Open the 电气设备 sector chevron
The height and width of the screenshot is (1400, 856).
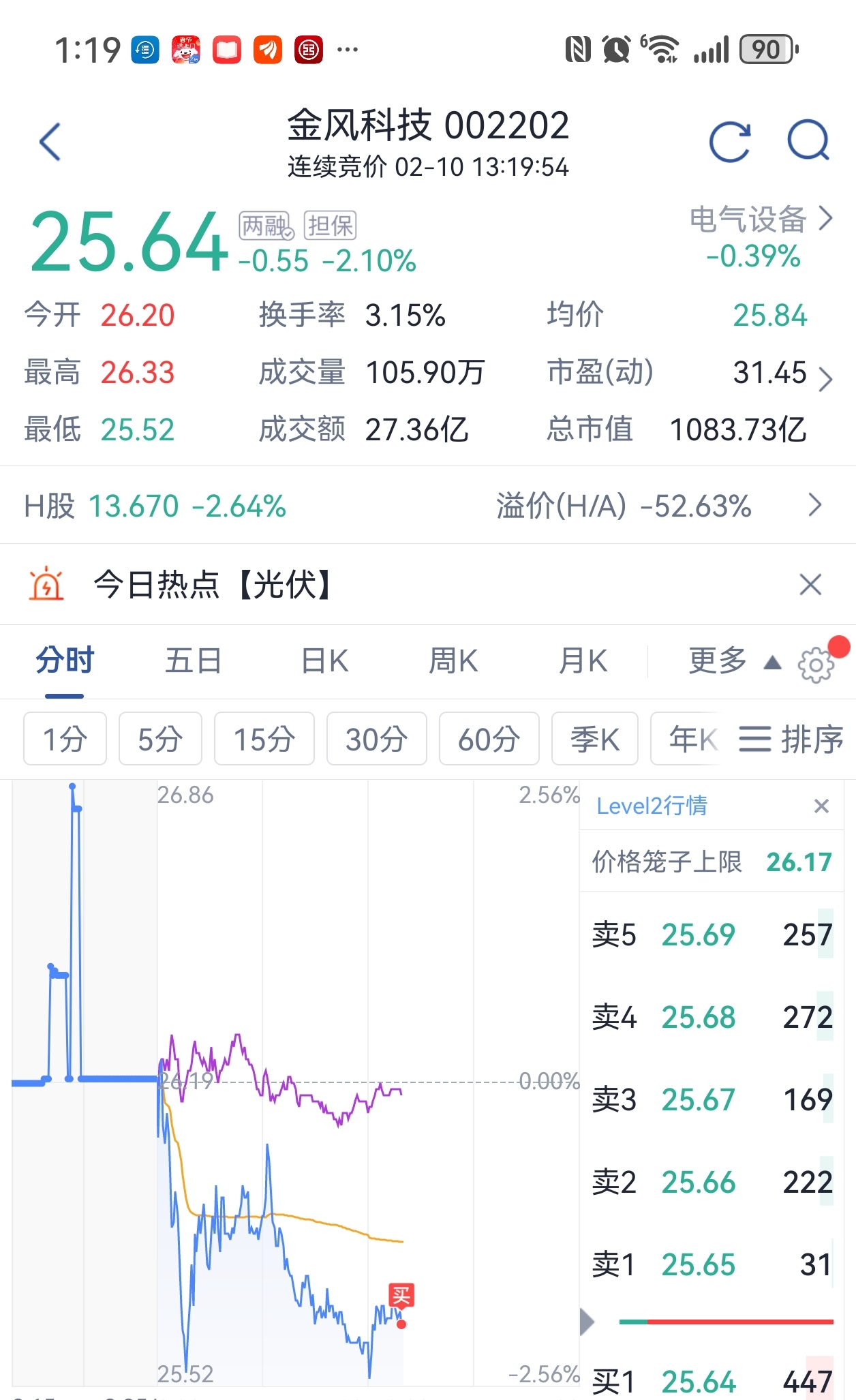(x=825, y=219)
